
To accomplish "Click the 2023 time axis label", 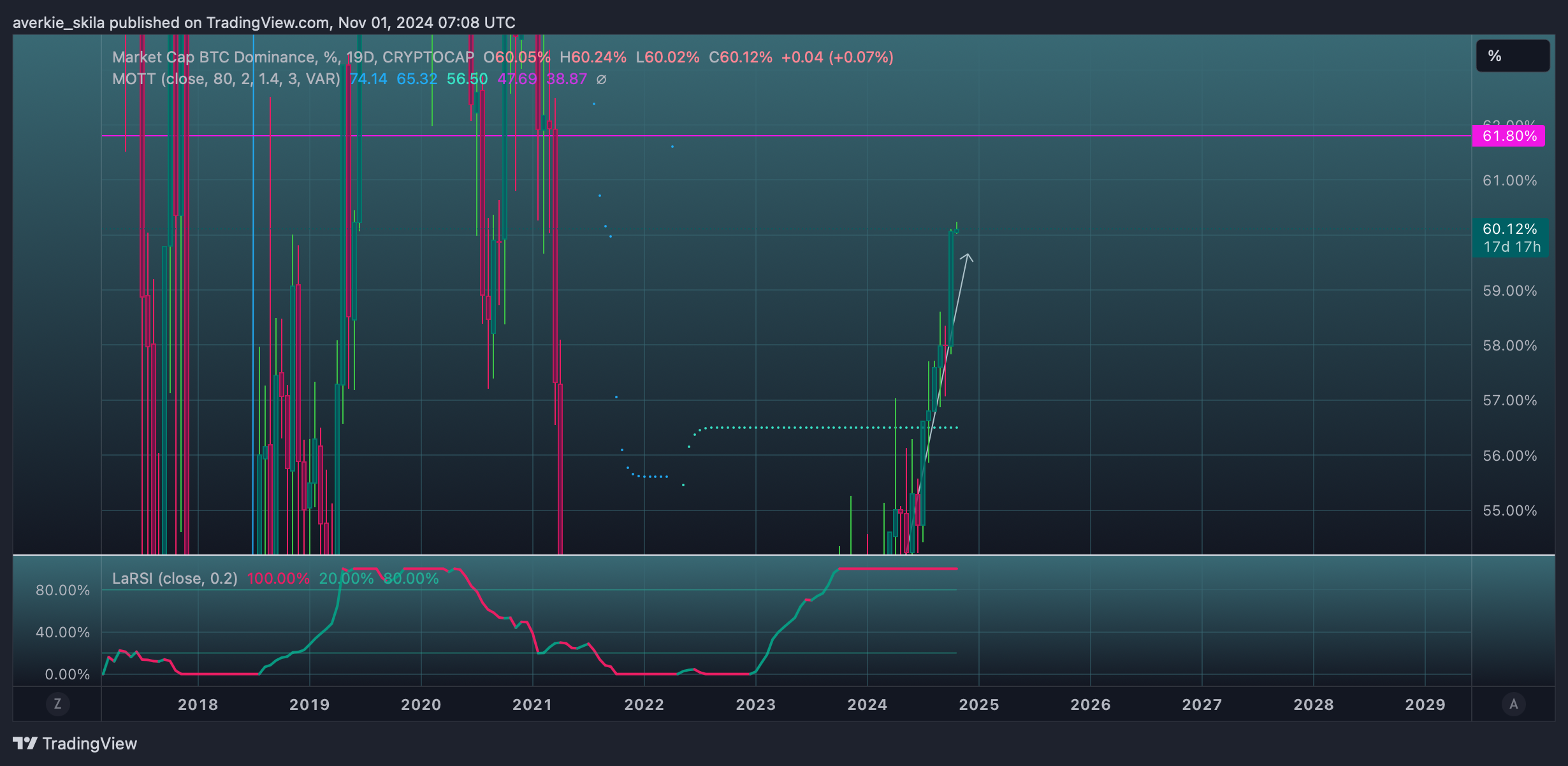I will click(x=755, y=705).
